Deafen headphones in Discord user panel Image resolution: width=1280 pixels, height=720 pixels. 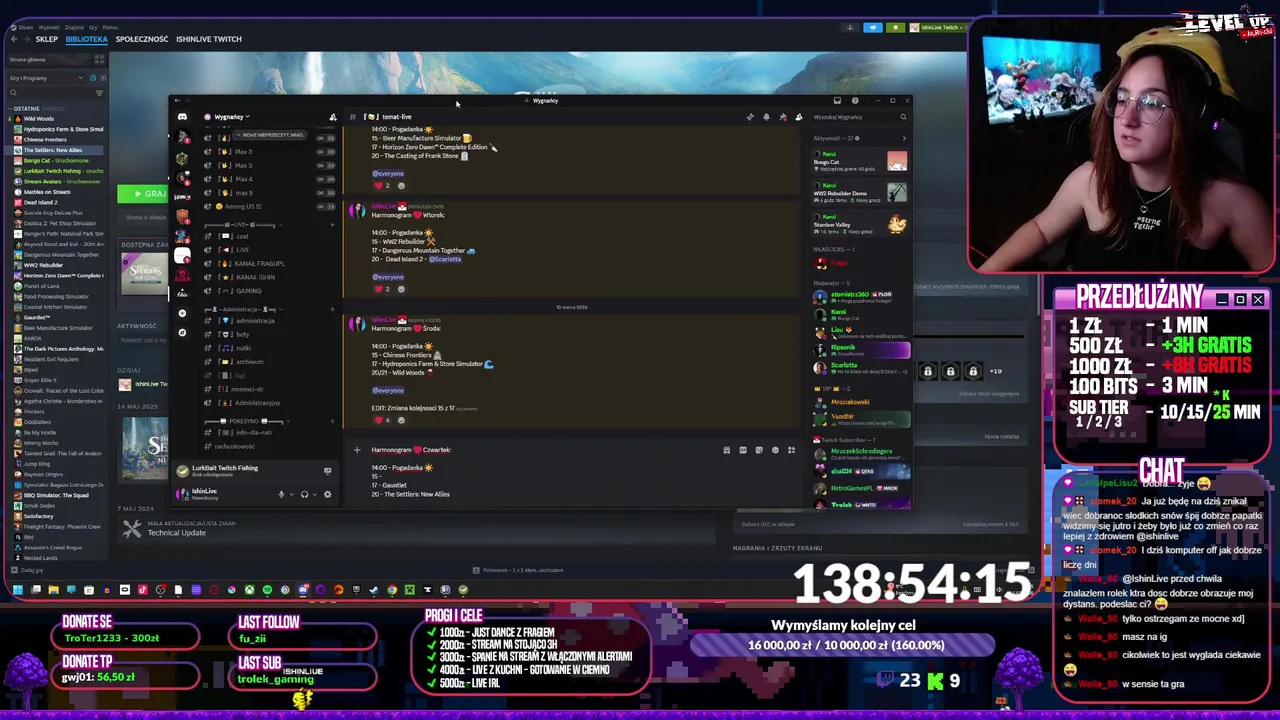point(304,494)
